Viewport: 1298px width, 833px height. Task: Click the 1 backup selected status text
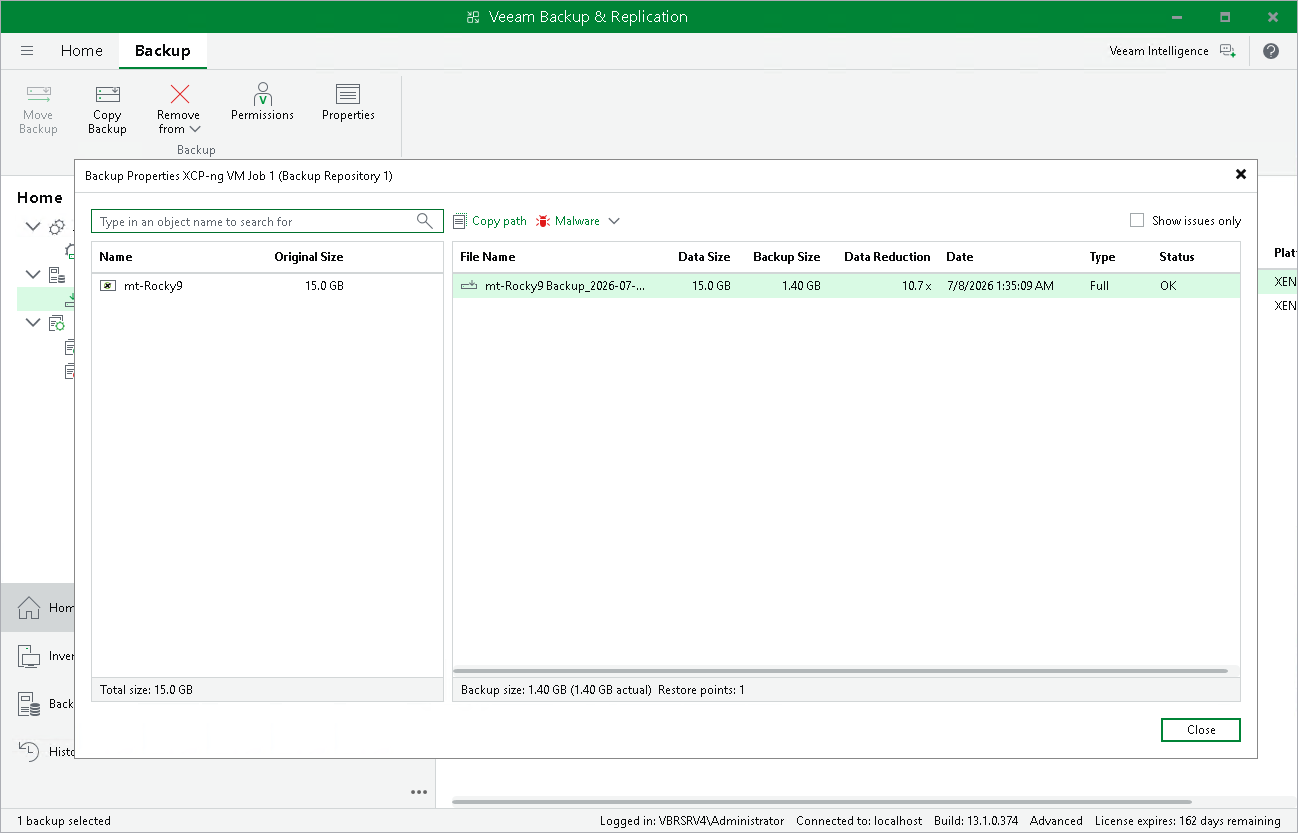click(64, 821)
